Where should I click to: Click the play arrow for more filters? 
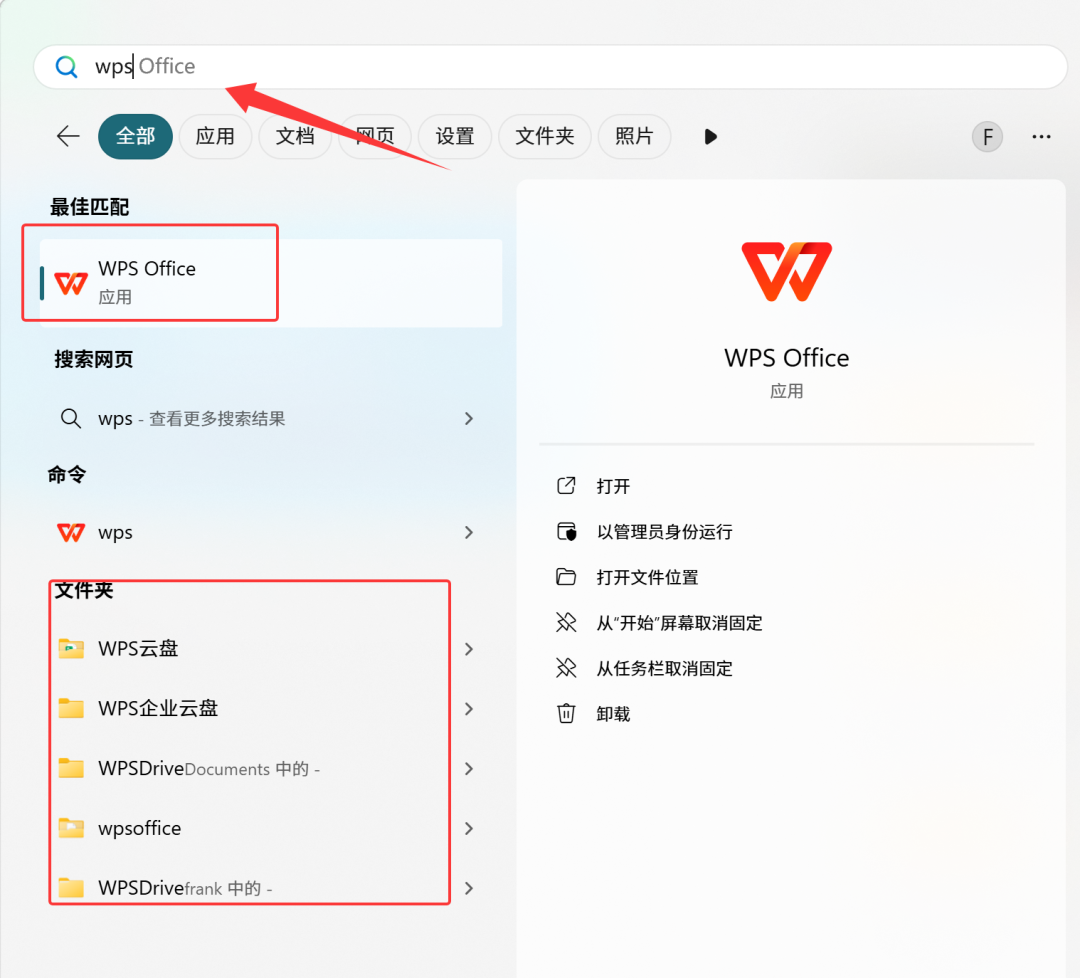point(710,137)
